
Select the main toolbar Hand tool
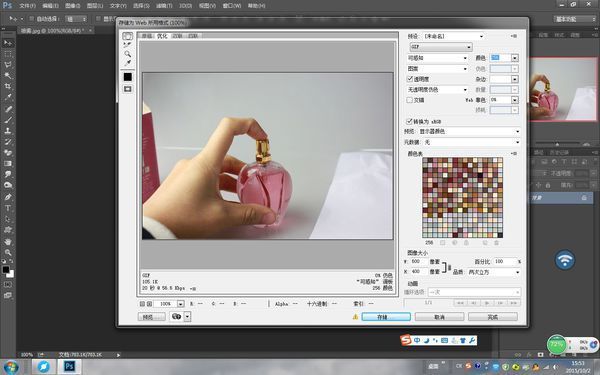(x=8, y=242)
